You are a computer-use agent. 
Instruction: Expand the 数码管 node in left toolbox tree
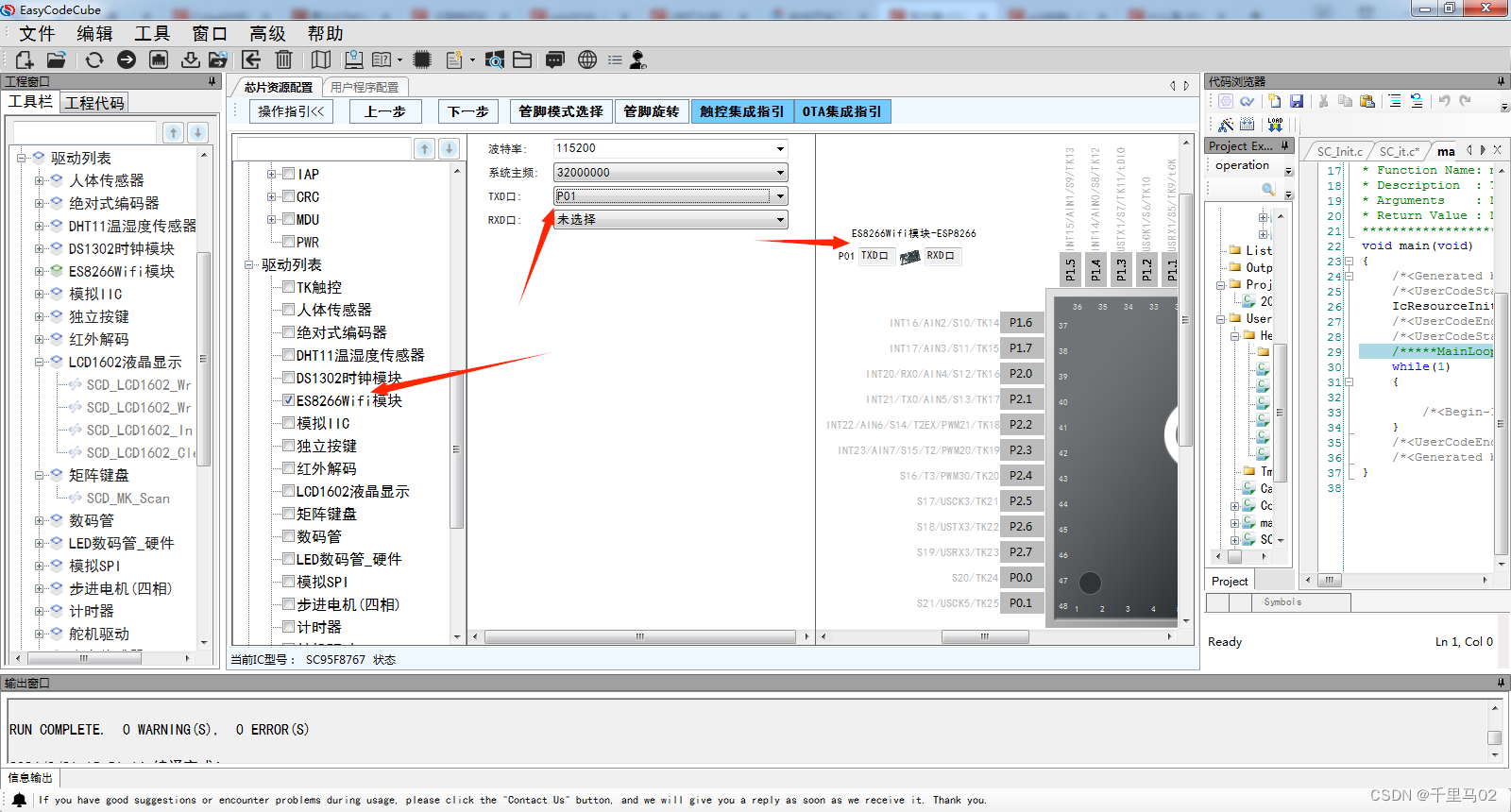(40, 520)
